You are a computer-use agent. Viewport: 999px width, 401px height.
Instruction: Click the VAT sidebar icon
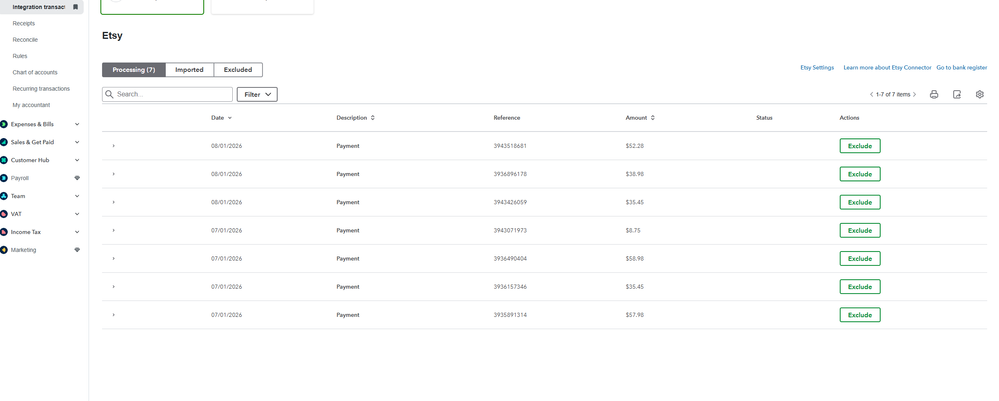(x=4, y=214)
